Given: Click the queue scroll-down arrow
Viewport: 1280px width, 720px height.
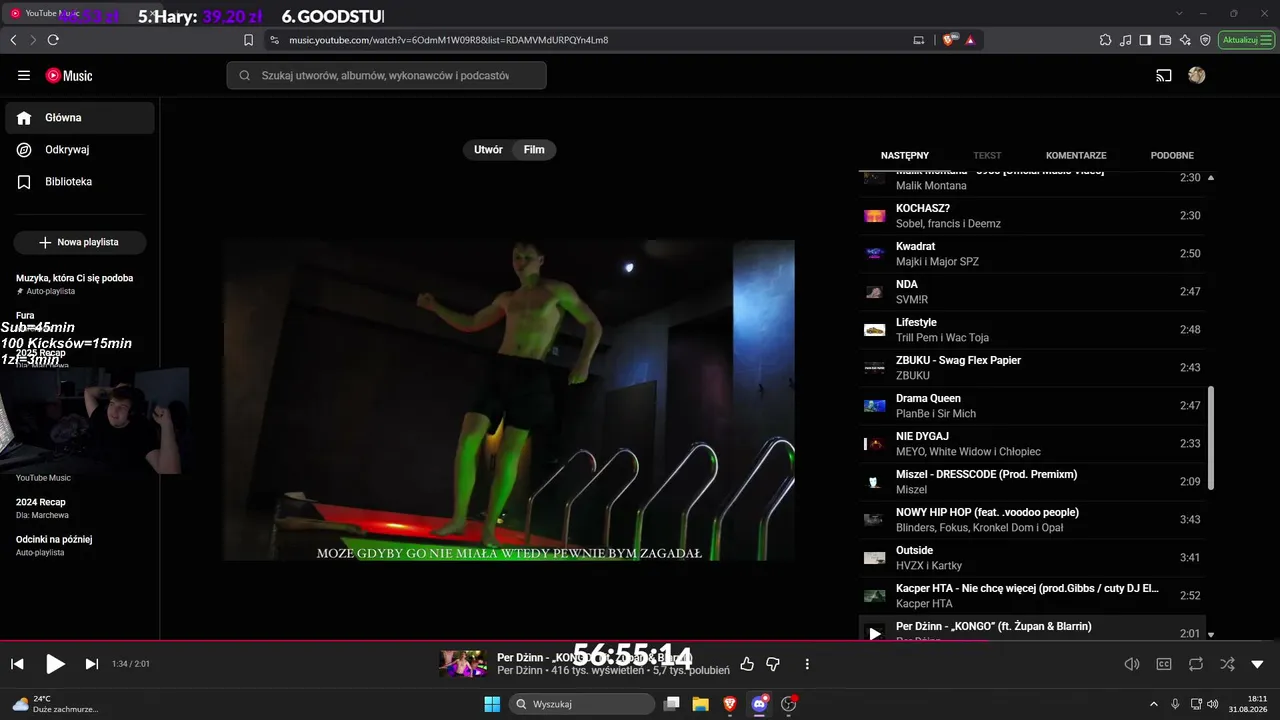Looking at the screenshot, I should coord(1211,634).
